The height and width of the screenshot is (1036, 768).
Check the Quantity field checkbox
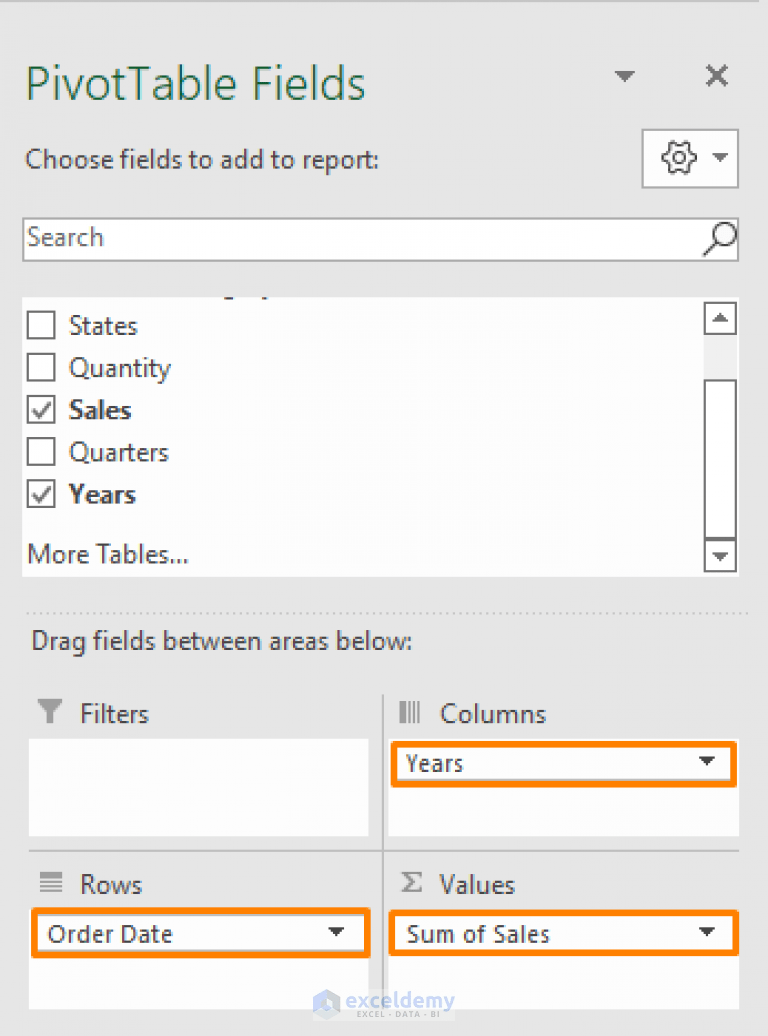pos(40,368)
